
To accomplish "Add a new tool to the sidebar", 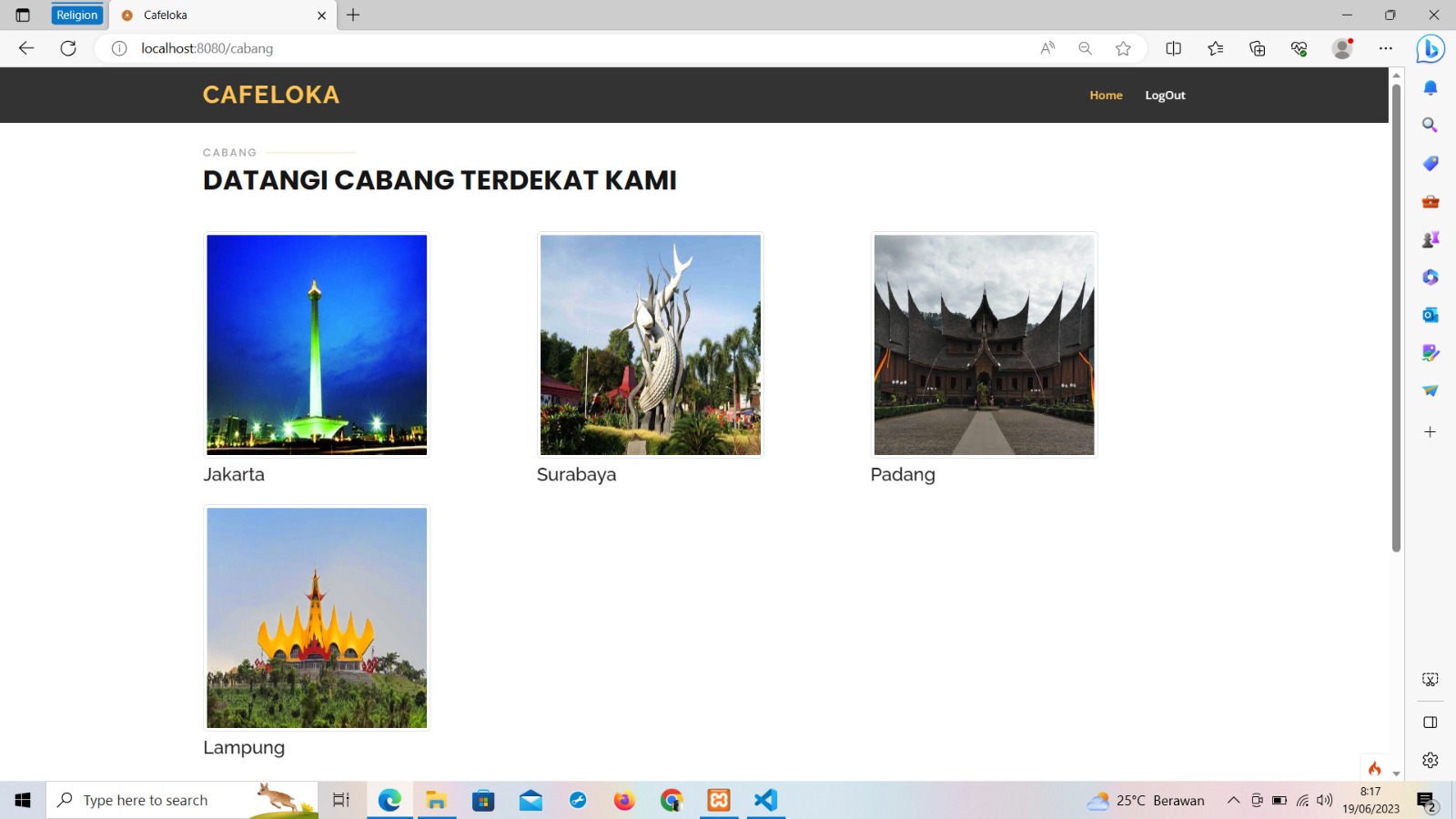I will tap(1430, 431).
